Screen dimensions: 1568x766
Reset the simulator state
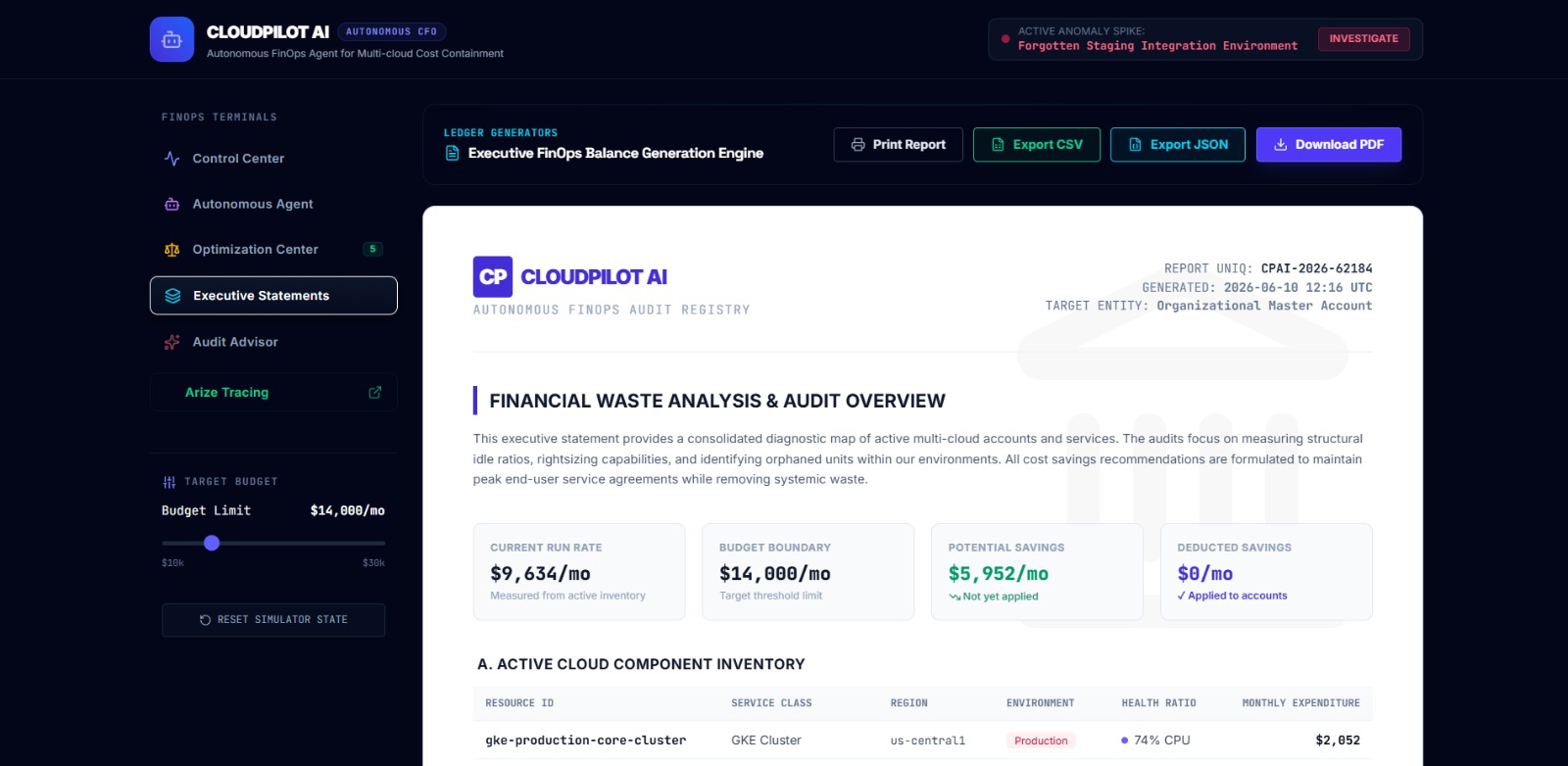point(273,620)
